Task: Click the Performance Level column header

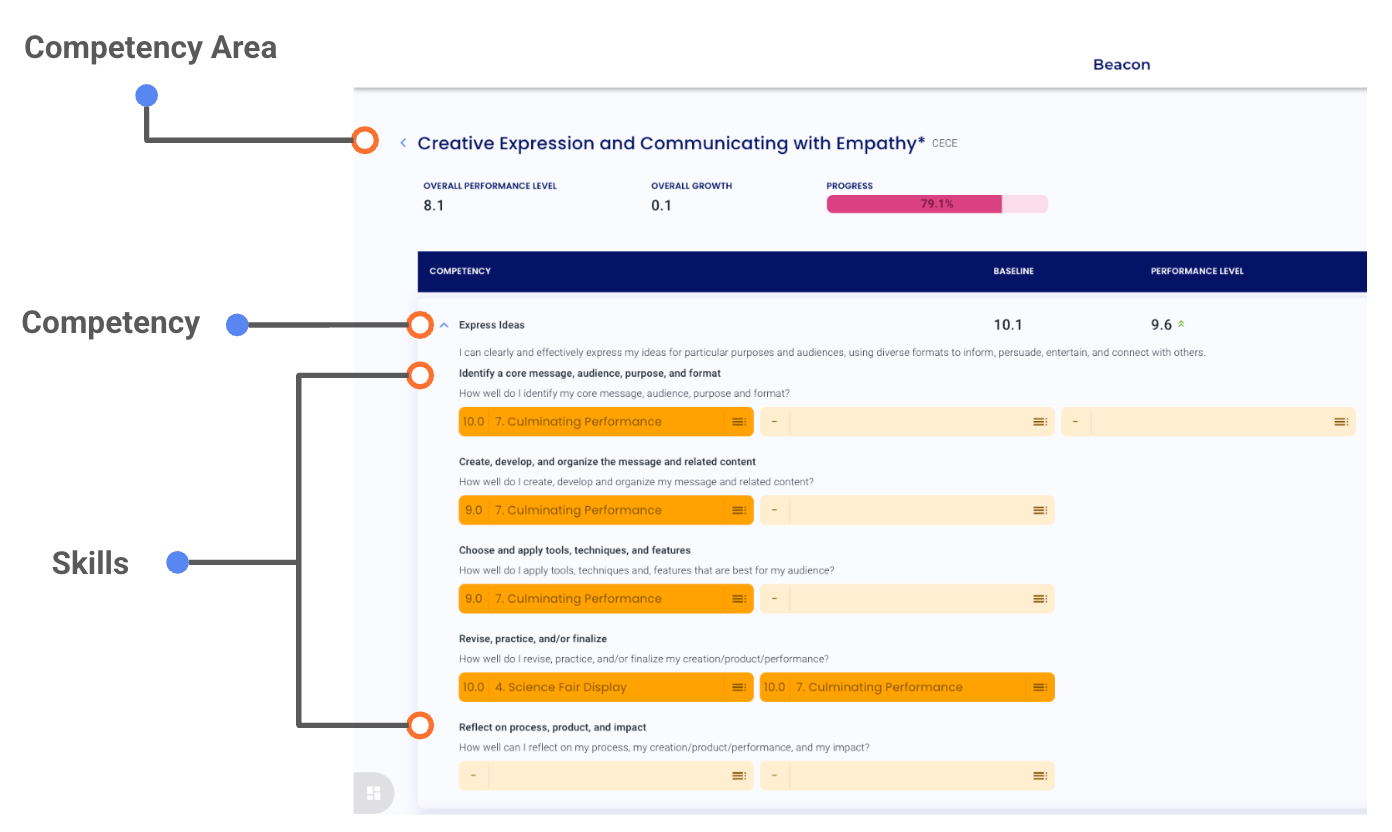Action: pyautogui.click(x=1197, y=272)
